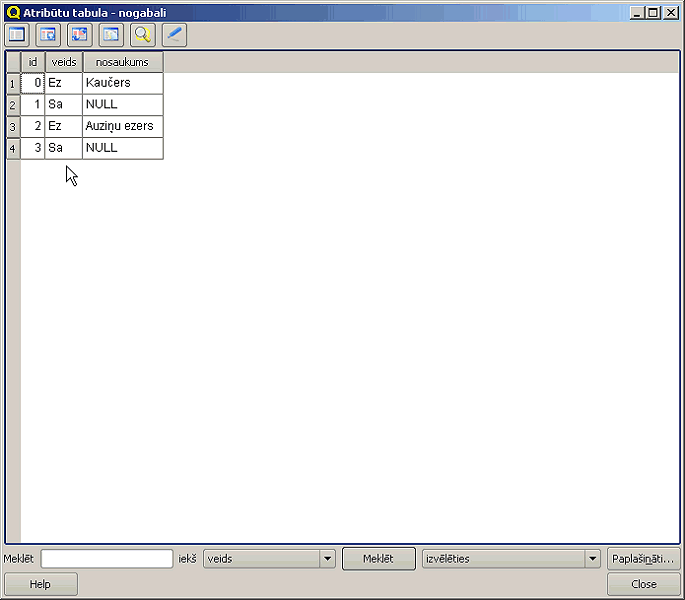Open the 'izvēlēties' dropdown
The image size is (685, 600).
tap(510, 558)
